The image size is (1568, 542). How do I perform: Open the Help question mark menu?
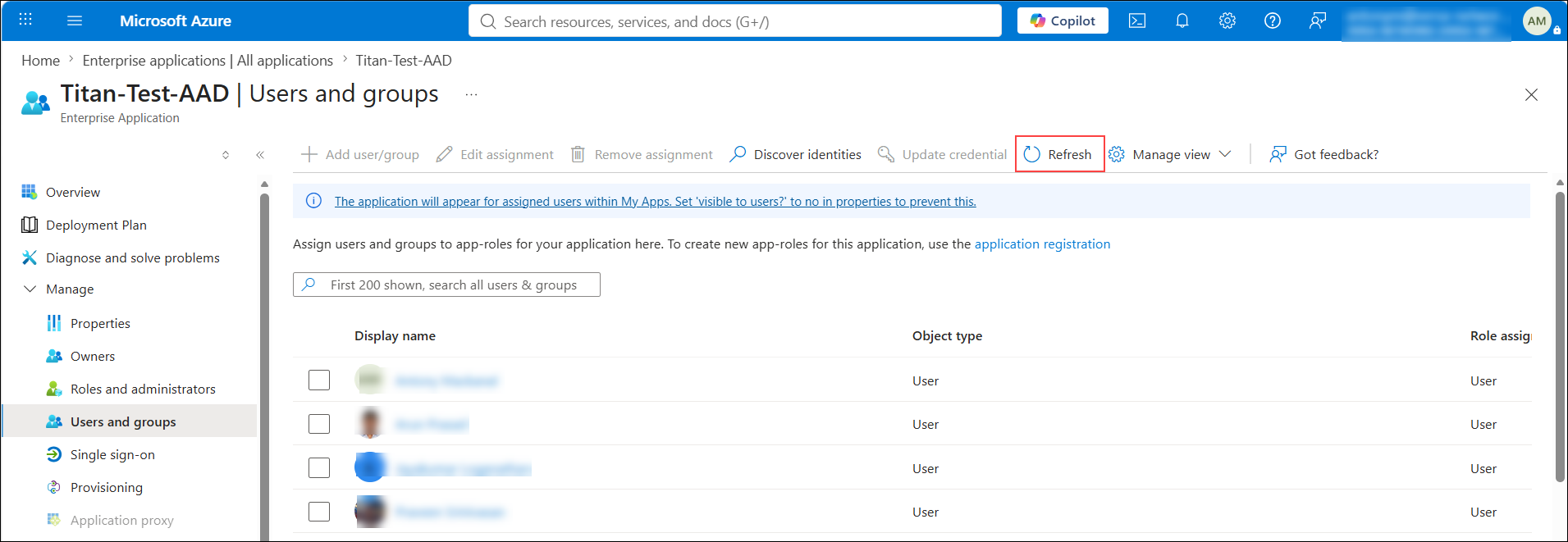point(1273,20)
